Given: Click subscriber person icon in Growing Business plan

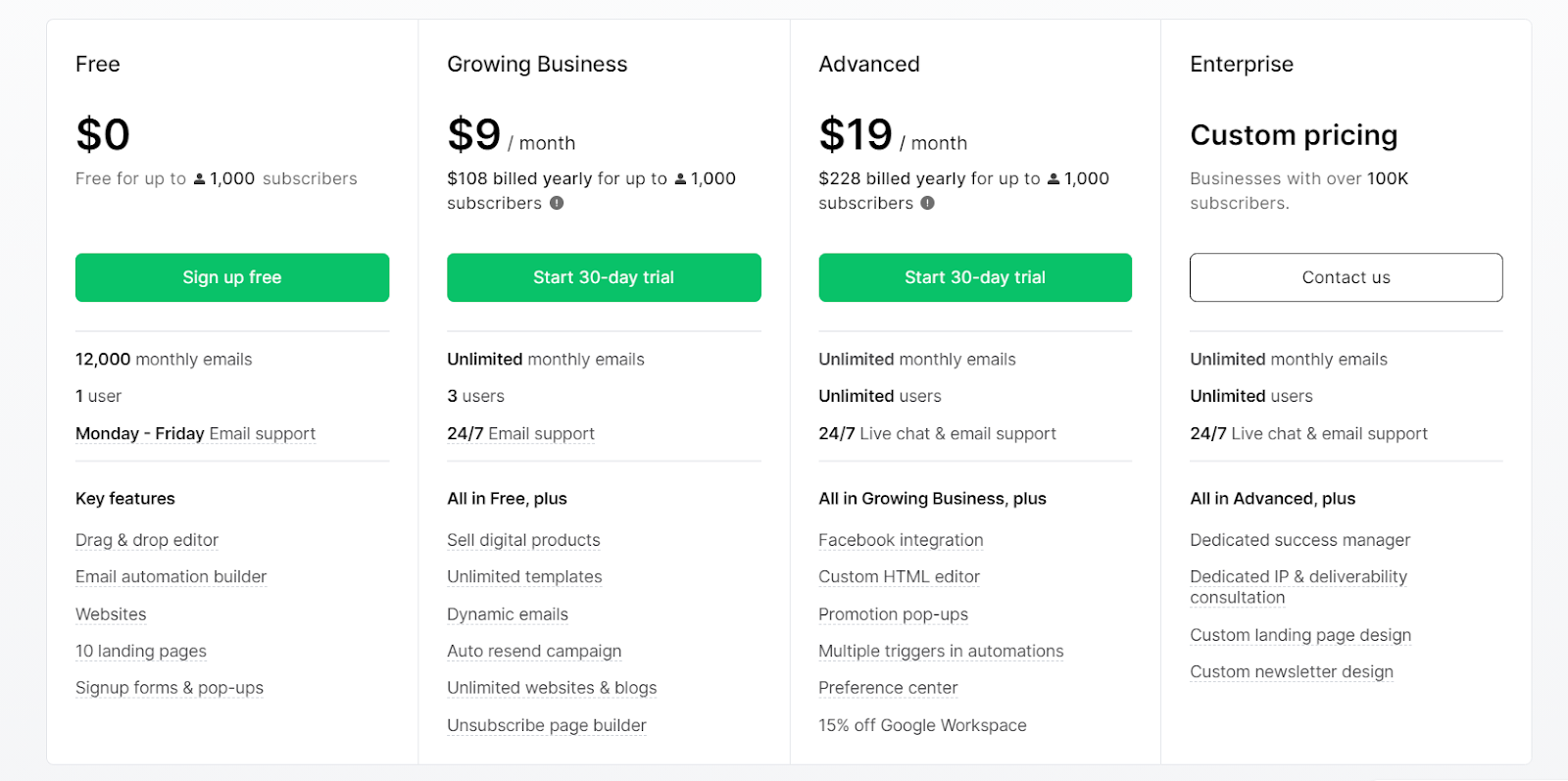Looking at the screenshot, I should 680,178.
